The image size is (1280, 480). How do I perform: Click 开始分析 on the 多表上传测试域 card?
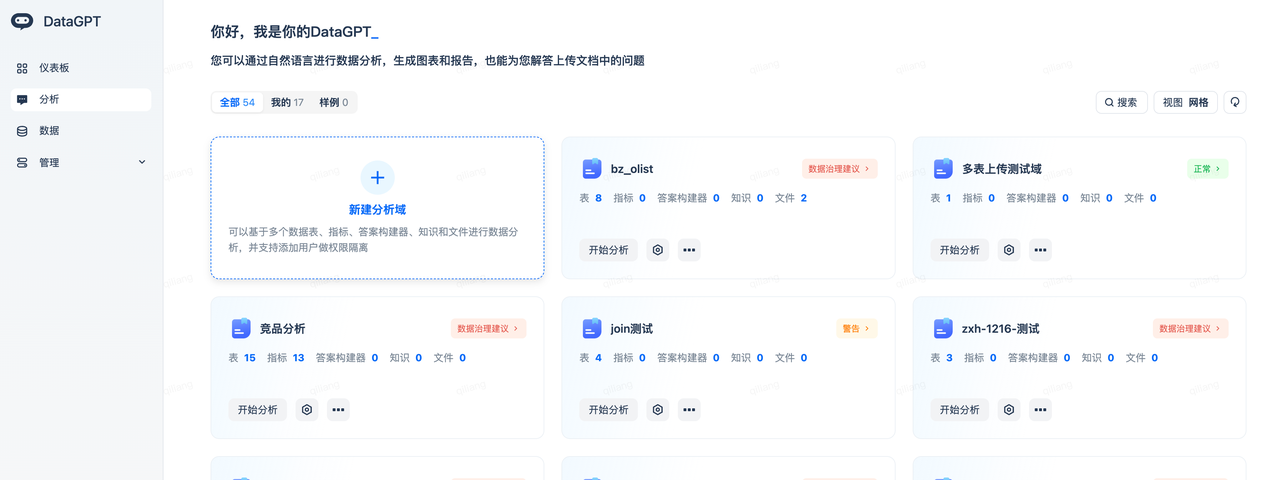959,250
